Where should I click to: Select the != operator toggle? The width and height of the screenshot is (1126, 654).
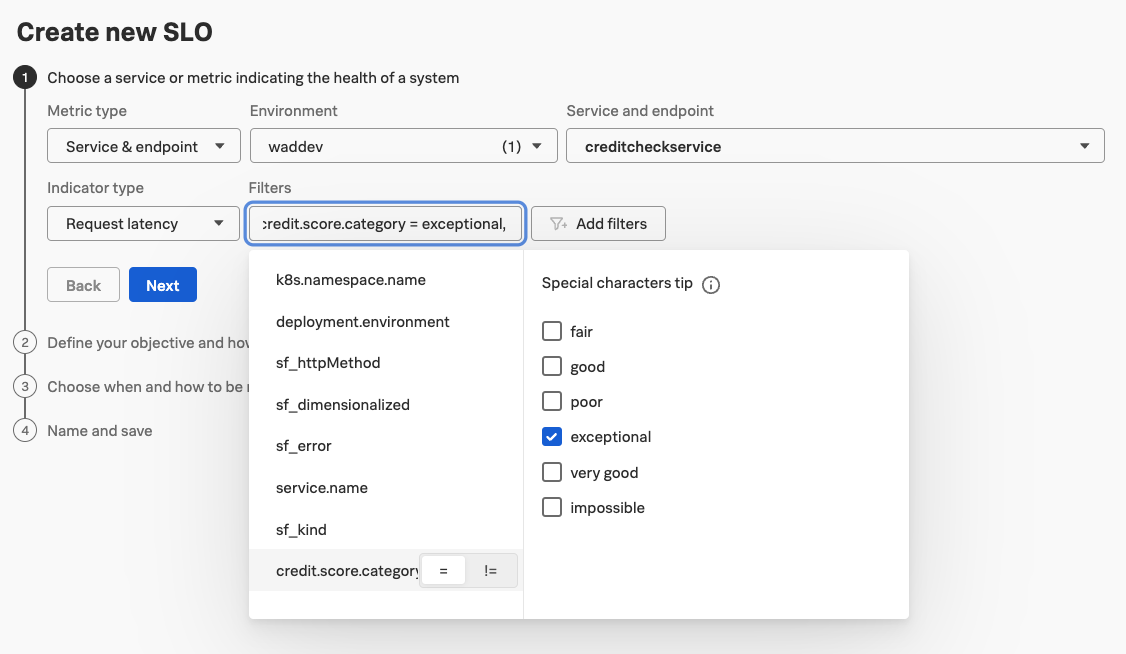(x=491, y=570)
